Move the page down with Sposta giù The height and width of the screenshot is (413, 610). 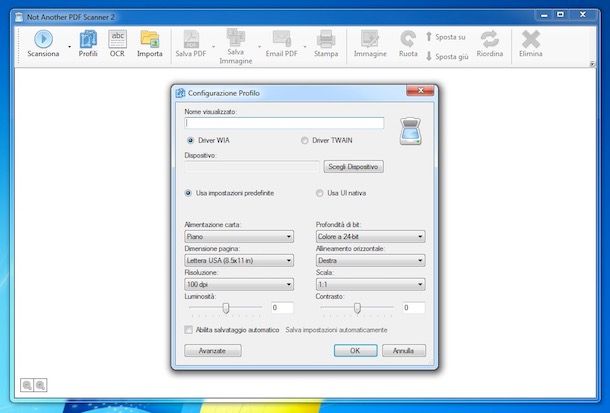(x=447, y=56)
